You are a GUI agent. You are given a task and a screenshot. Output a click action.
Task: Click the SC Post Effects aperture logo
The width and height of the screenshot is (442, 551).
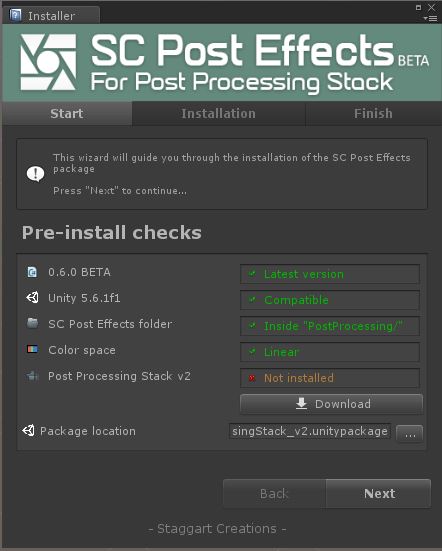click(48, 62)
